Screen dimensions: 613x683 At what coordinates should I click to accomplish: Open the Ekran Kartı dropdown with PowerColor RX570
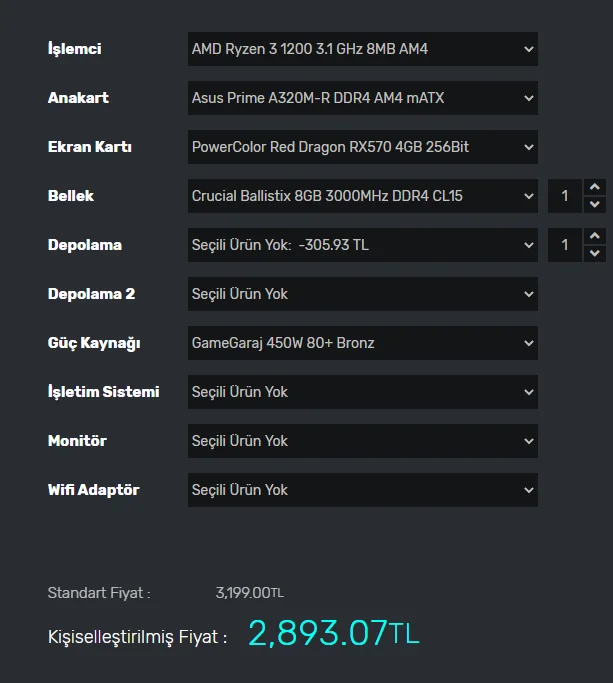point(362,147)
